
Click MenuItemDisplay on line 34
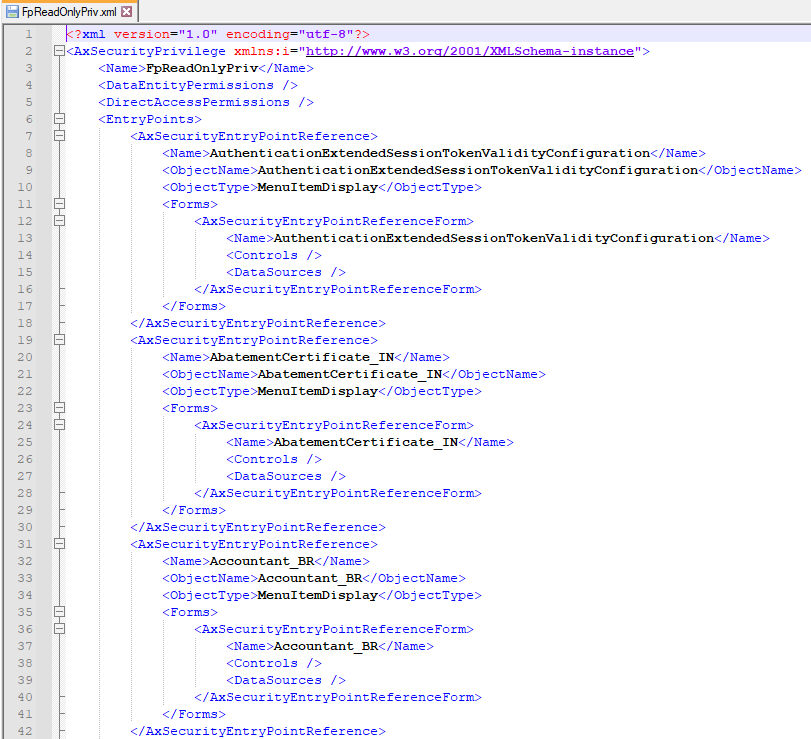pyautogui.click(x=318, y=595)
